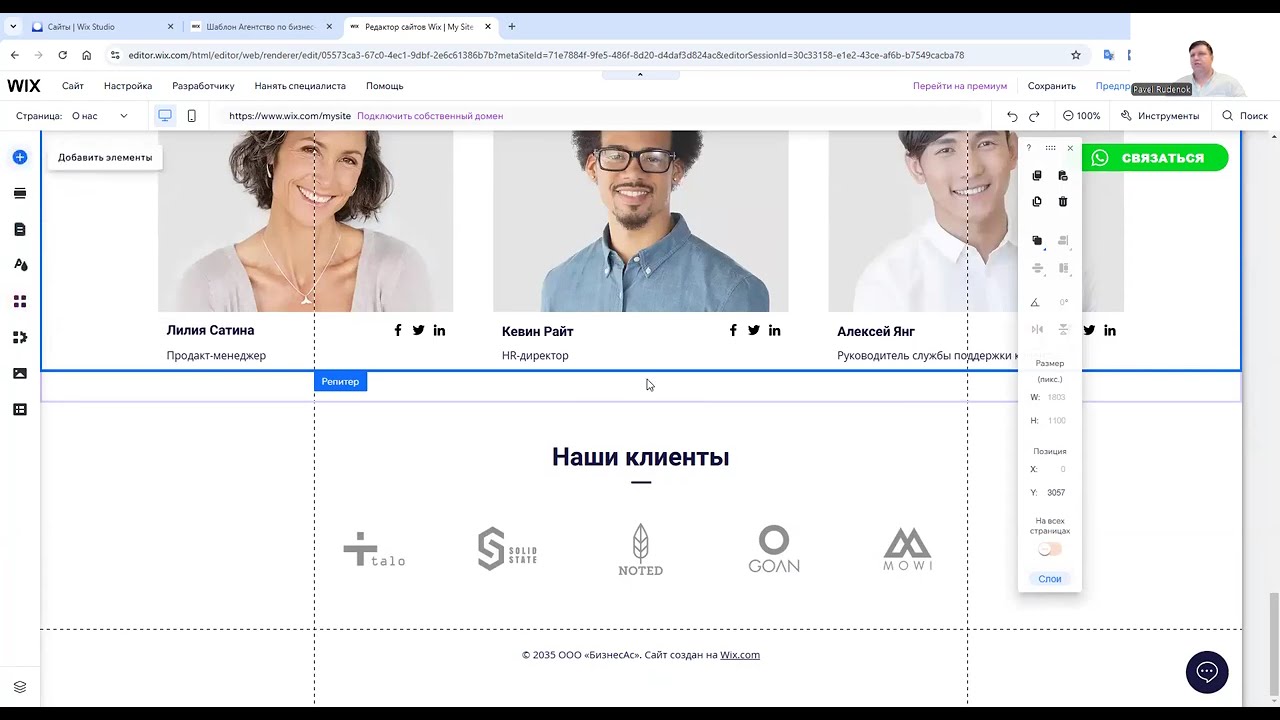Select the NOTED client logo
1280x720 pixels.
(640, 550)
